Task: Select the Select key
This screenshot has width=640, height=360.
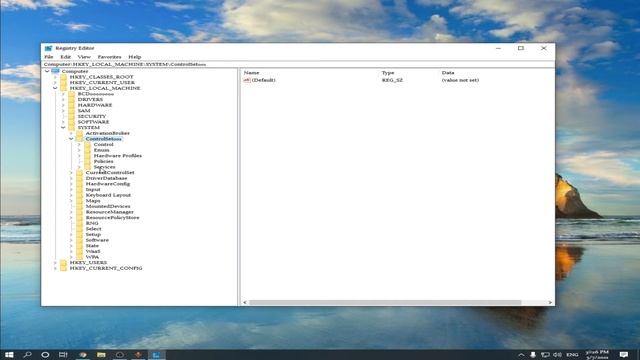Action: point(93,229)
